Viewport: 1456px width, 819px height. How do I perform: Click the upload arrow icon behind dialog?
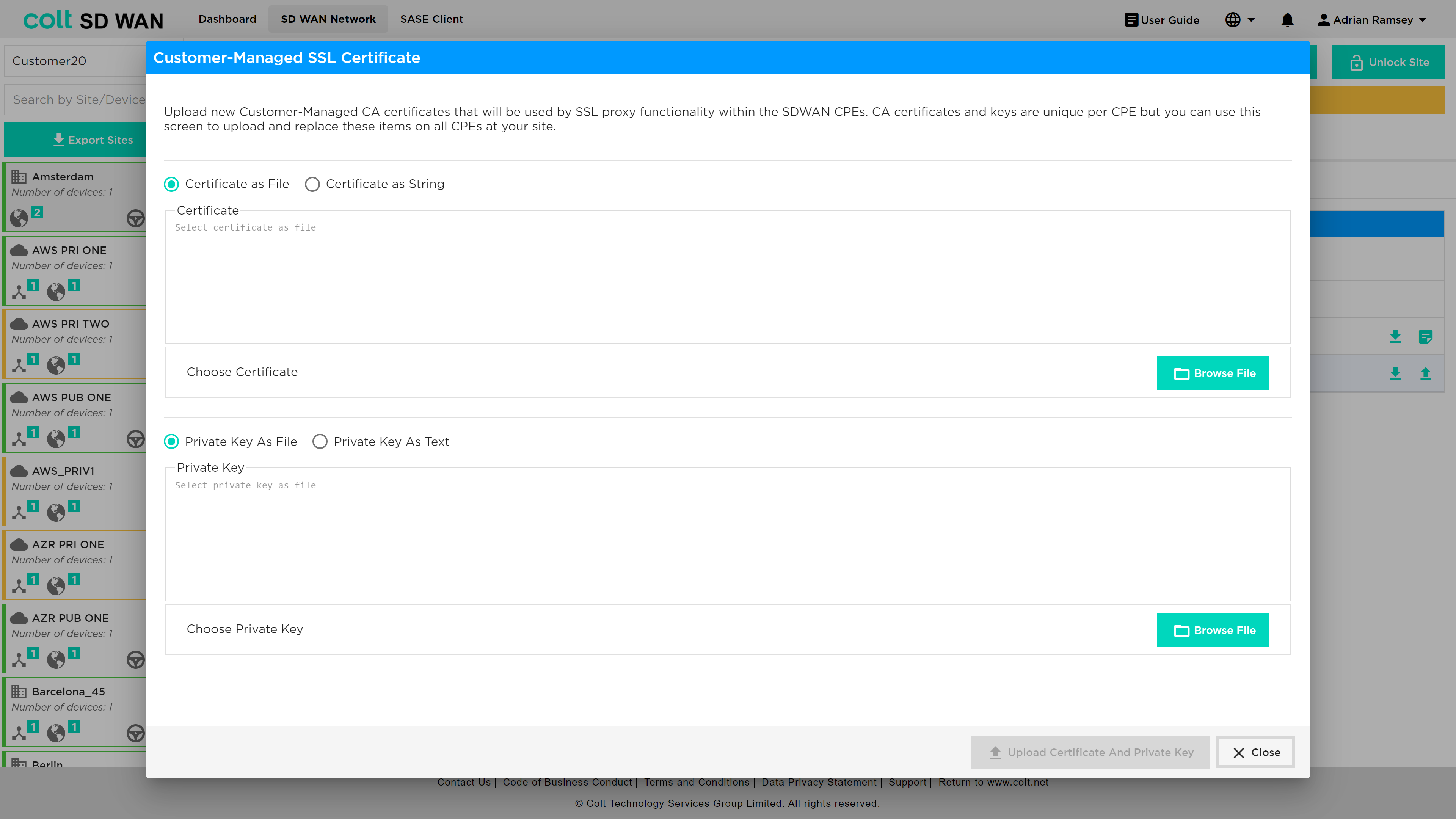1426,373
